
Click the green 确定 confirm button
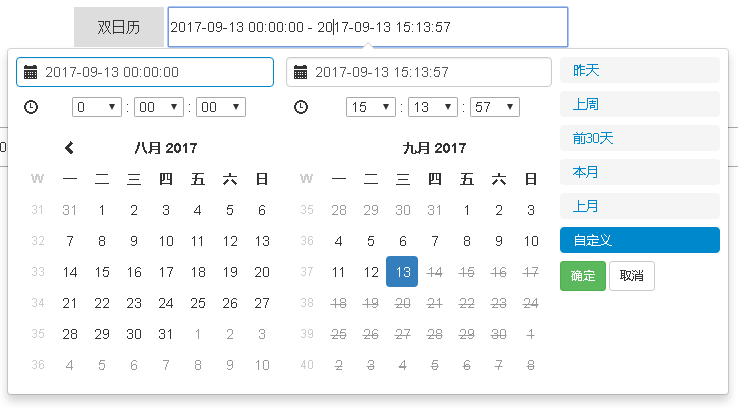point(582,276)
